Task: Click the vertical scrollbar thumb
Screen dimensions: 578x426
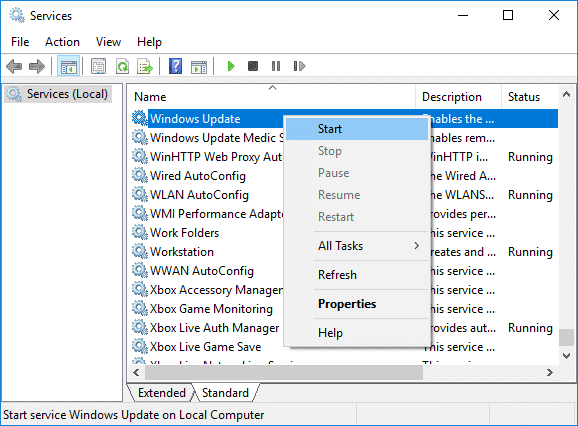Action: [x=567, y=337]
